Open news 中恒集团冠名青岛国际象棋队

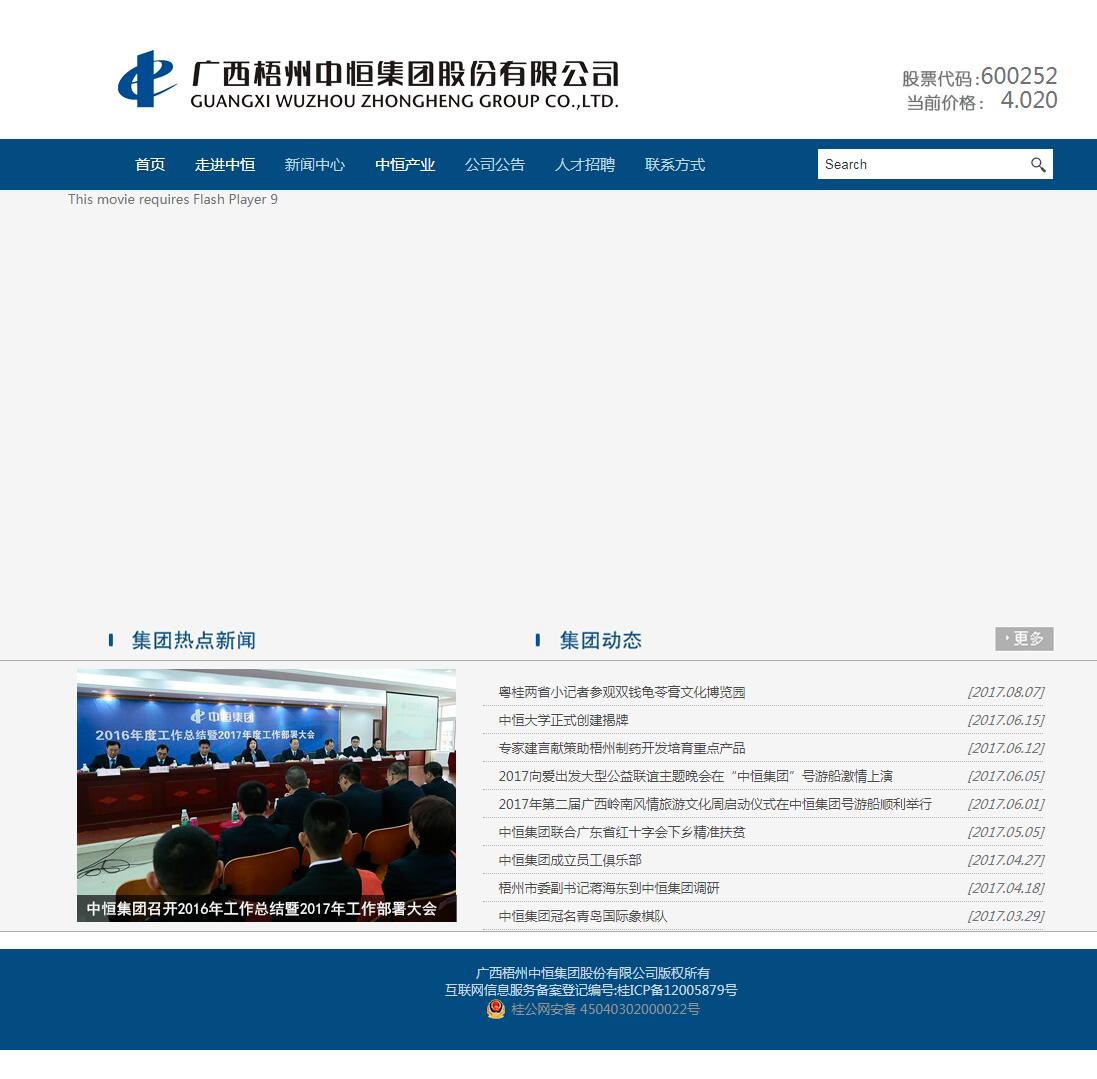tap(583, 916)
